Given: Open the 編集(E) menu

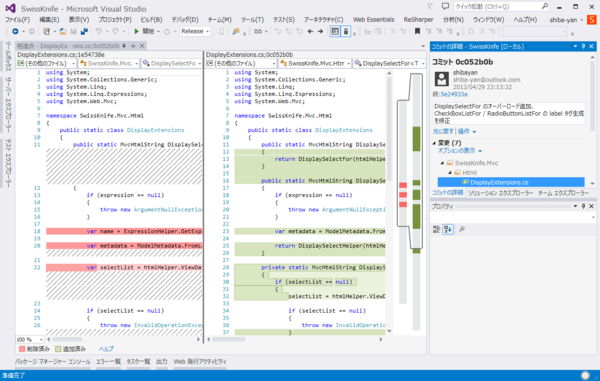Looking at the screenshot, I should click(x=49, y=20).
